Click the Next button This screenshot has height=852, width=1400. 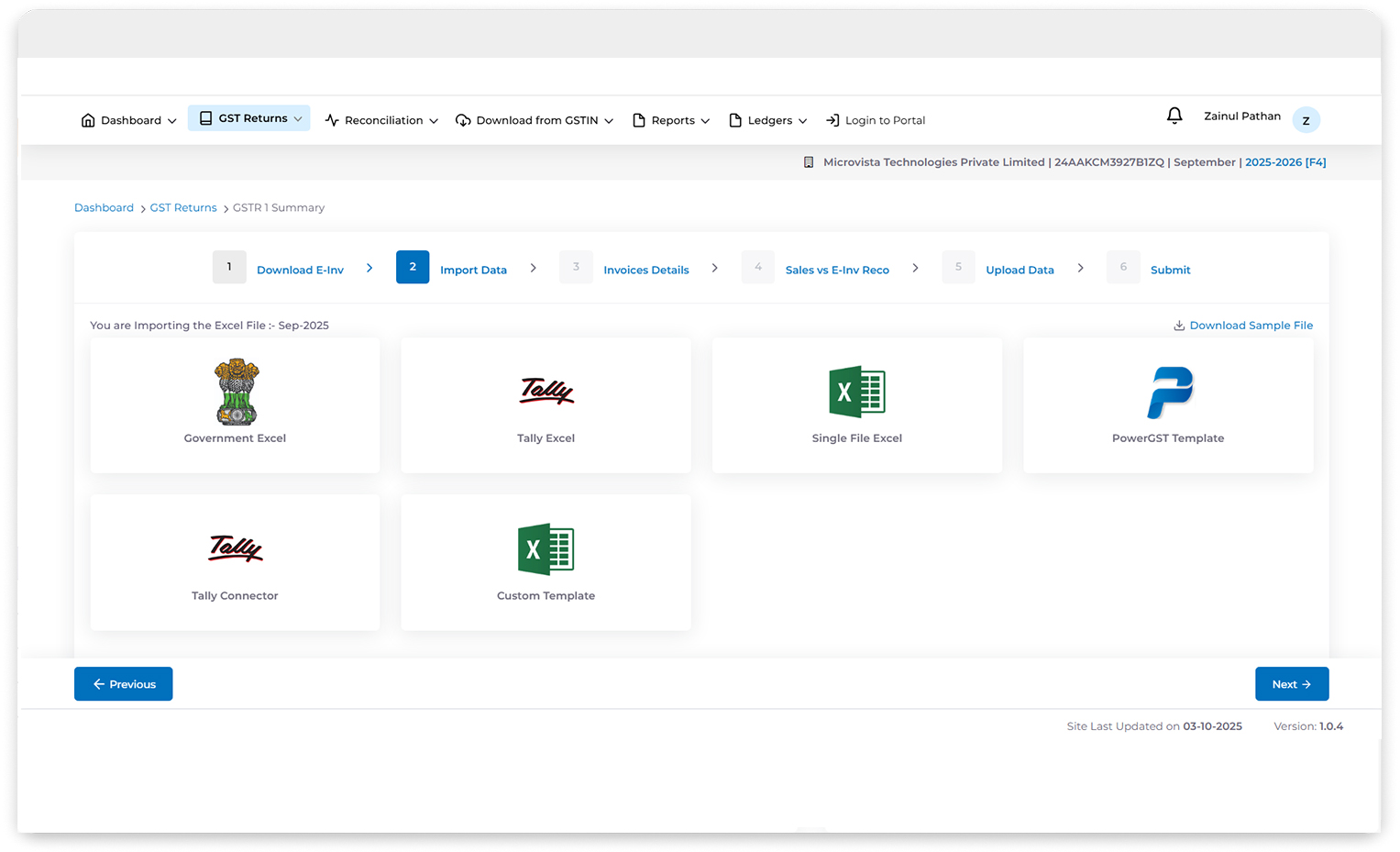click(1291, 684)
